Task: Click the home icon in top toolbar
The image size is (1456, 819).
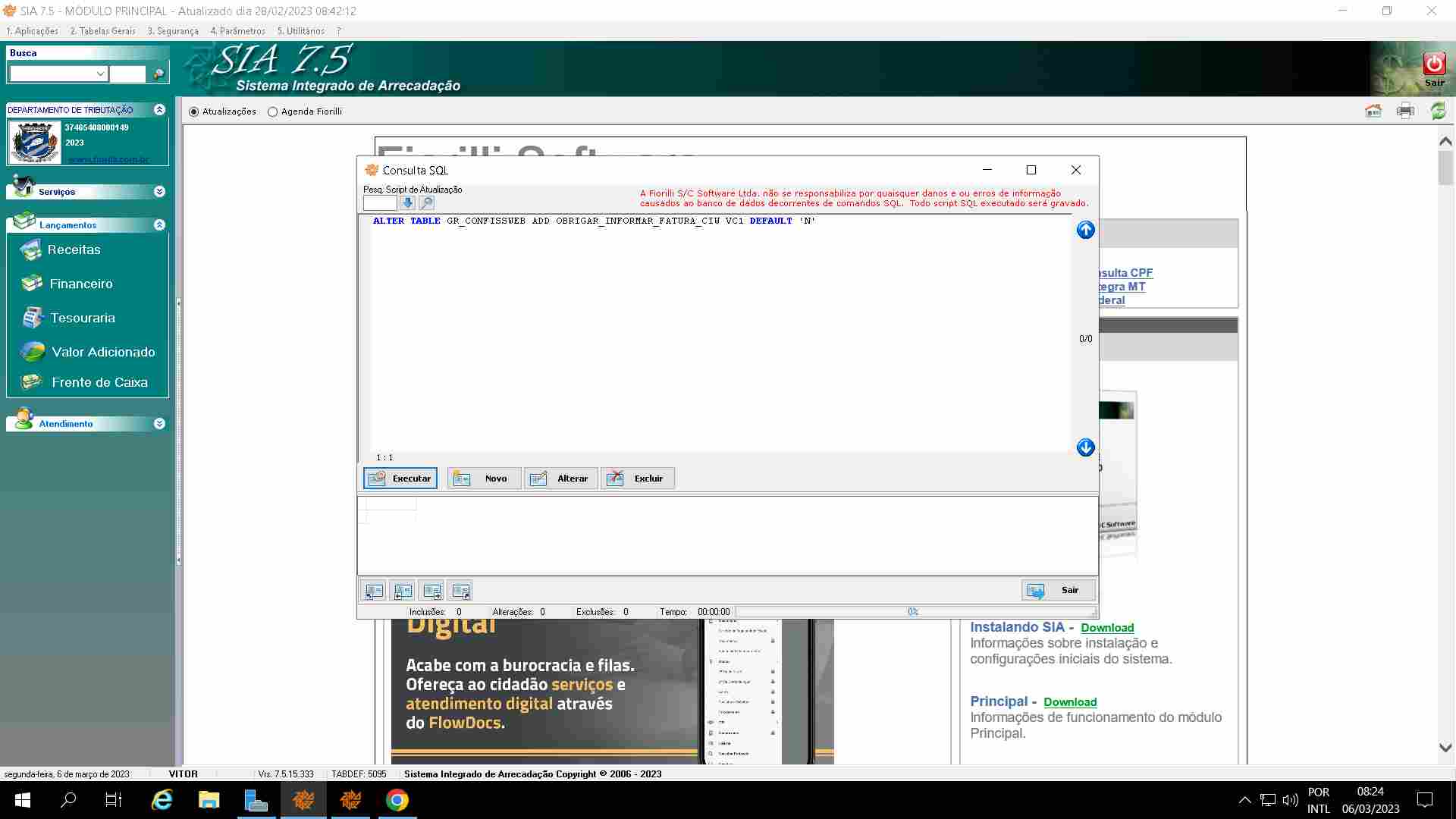Action: [x=1373, y=111]
